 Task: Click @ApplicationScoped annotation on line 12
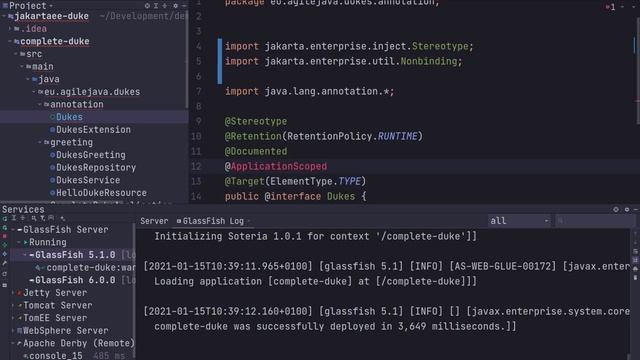[x=276, y=167]
